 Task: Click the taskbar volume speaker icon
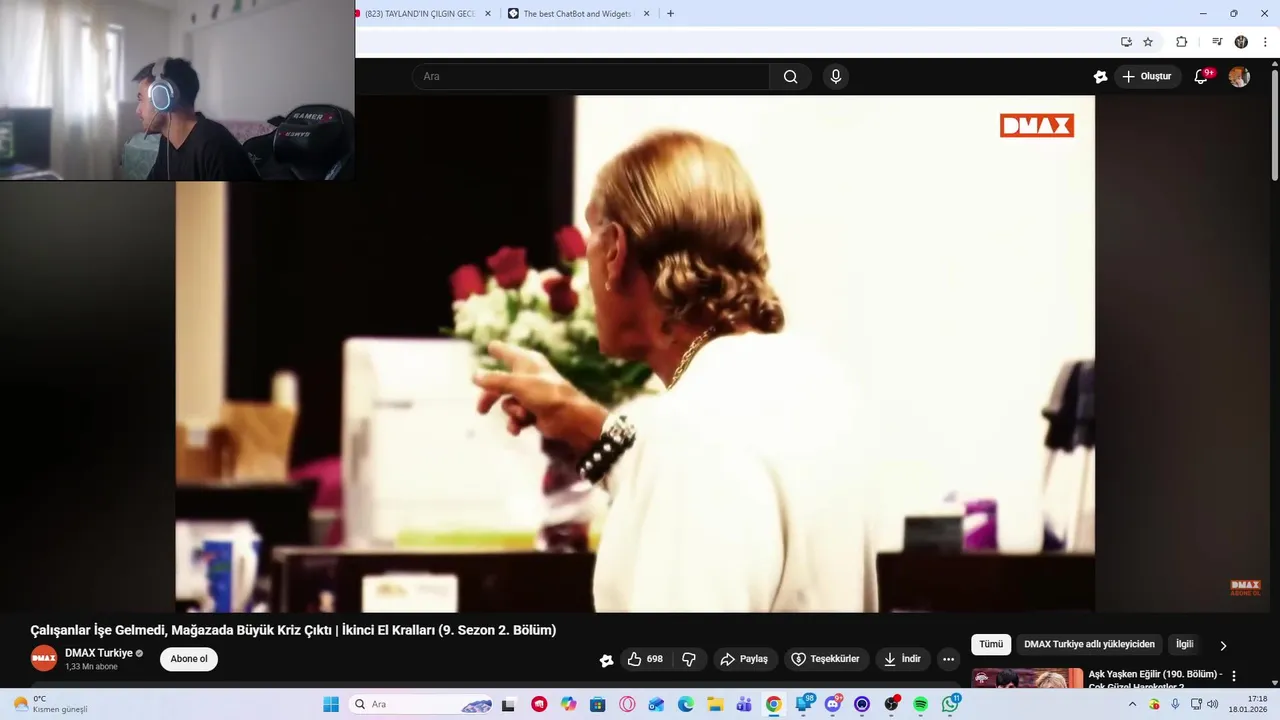(x=1212, y=704)
